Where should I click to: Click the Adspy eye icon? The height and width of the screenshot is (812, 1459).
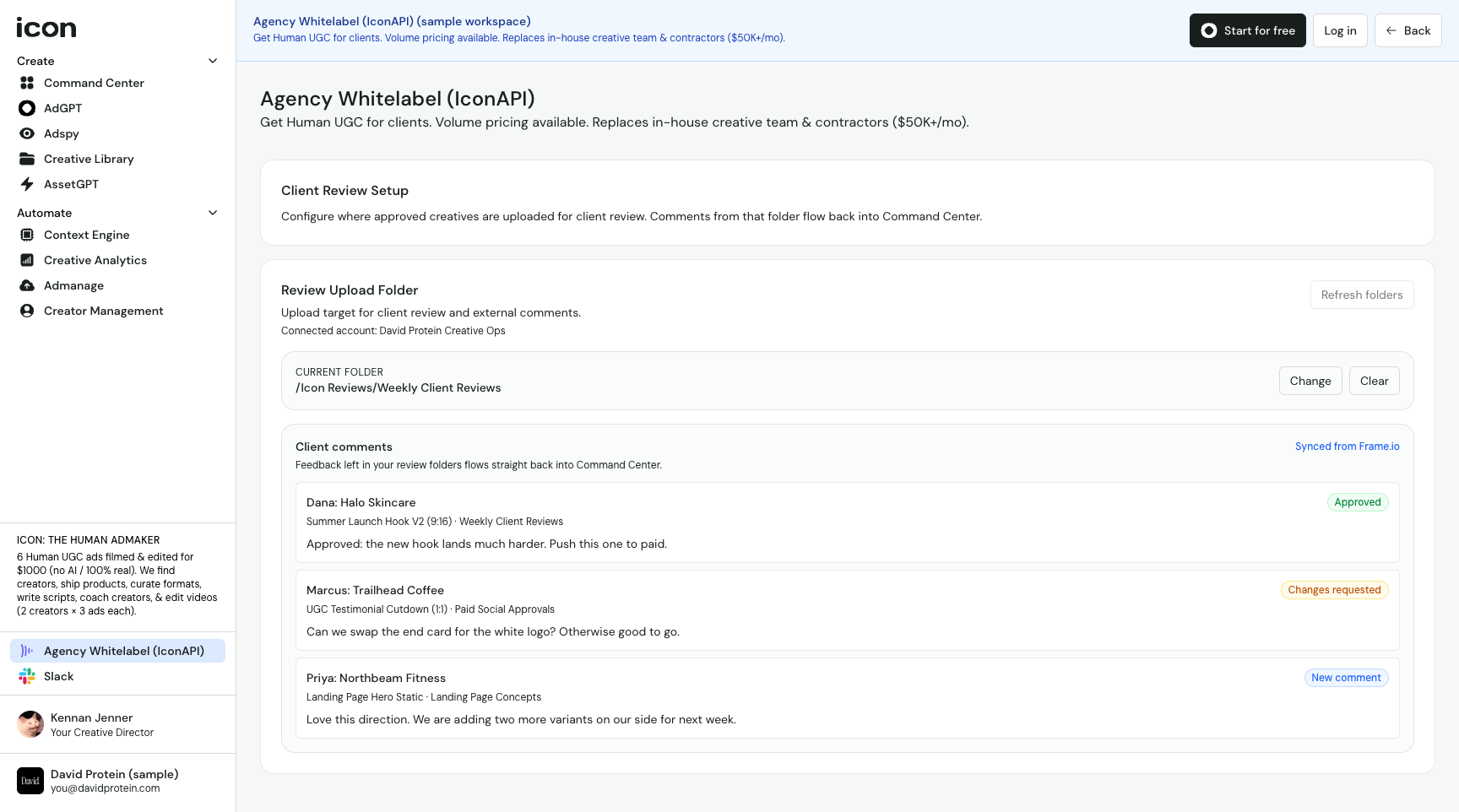[x=27, y=133]
